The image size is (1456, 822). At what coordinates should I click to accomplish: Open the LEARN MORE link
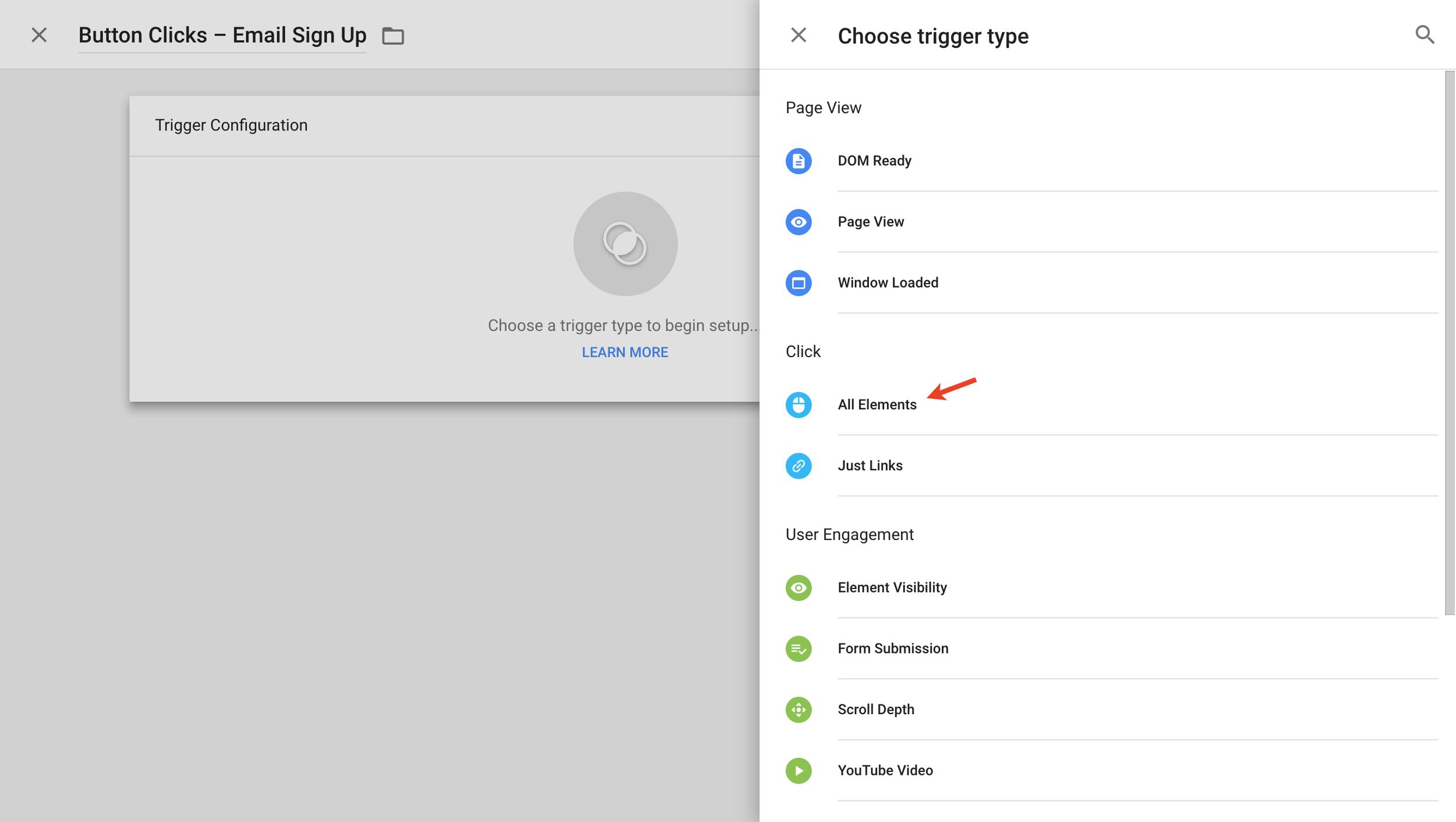click(624, 352)
